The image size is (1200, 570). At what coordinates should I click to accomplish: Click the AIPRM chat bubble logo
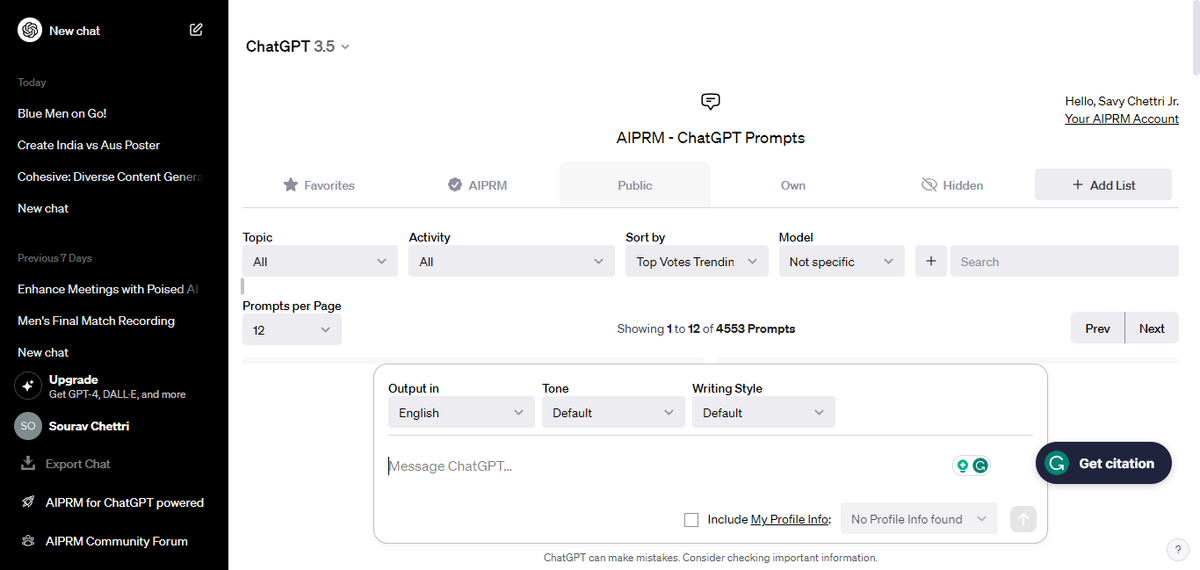(x=711, y=101)
